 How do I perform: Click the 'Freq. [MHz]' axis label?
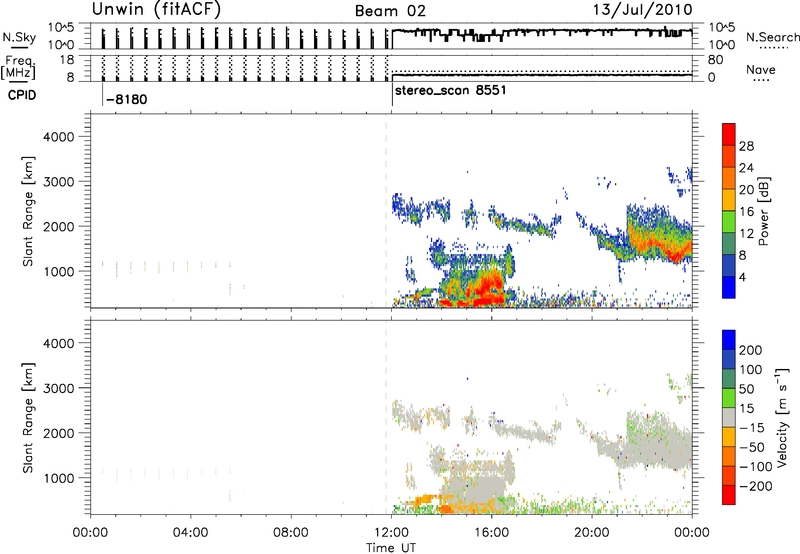pos(18,68)
